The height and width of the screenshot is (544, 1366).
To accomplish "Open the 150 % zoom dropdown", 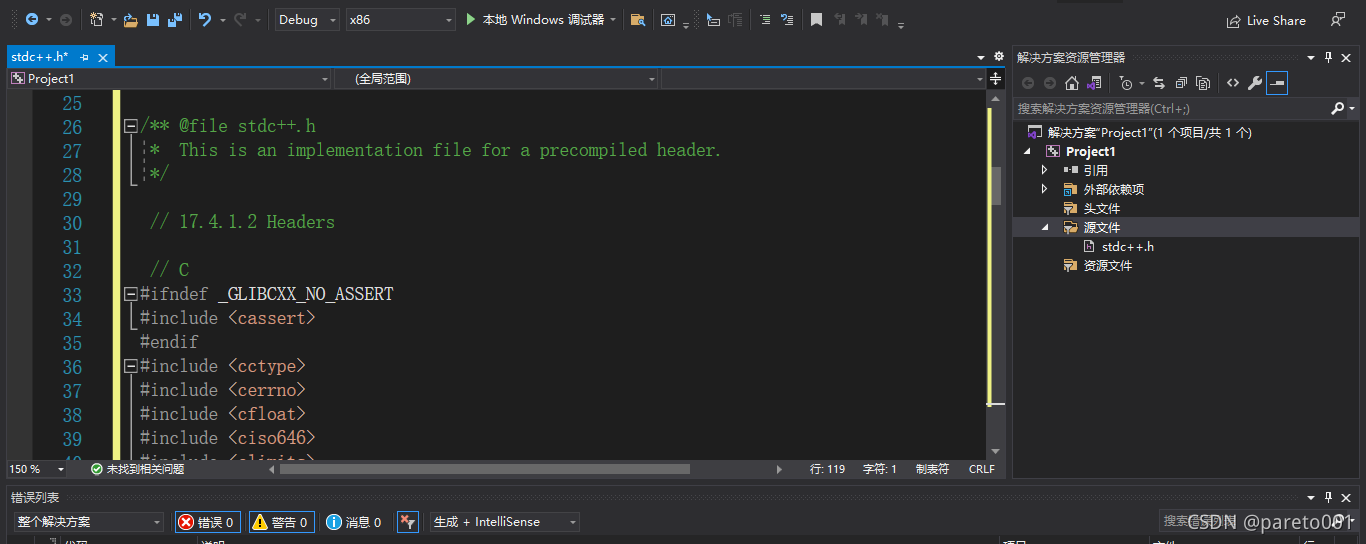I will pos(37,468).
